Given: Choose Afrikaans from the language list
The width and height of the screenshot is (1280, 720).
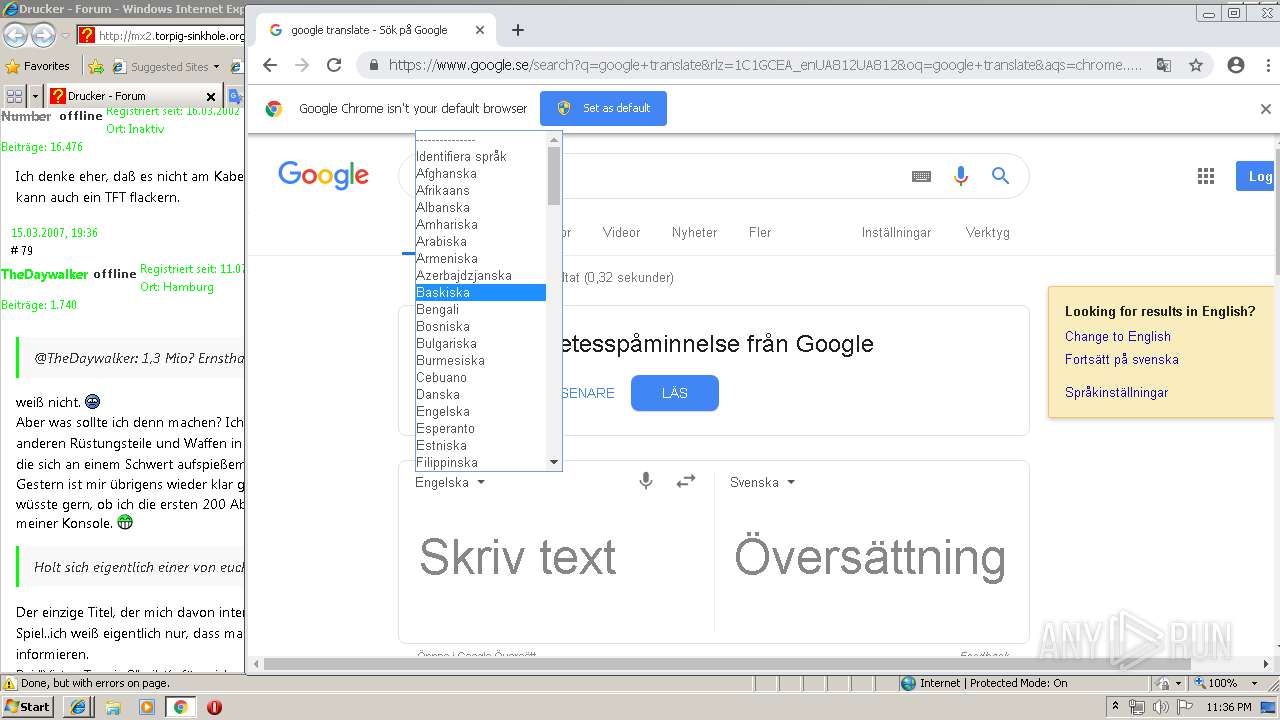Looking at the screenshot, I should click(x=481, y=190).
